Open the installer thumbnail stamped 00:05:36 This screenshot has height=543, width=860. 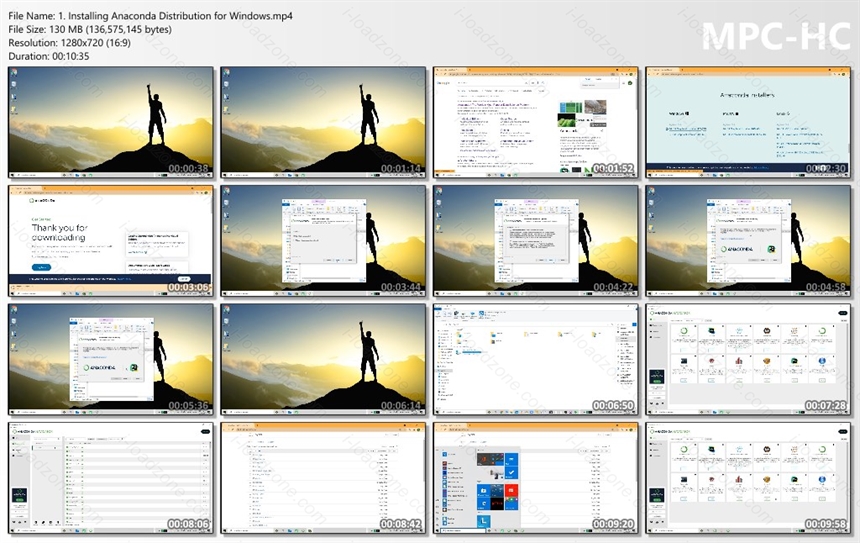pyautogui.click(x=111, y=359)
